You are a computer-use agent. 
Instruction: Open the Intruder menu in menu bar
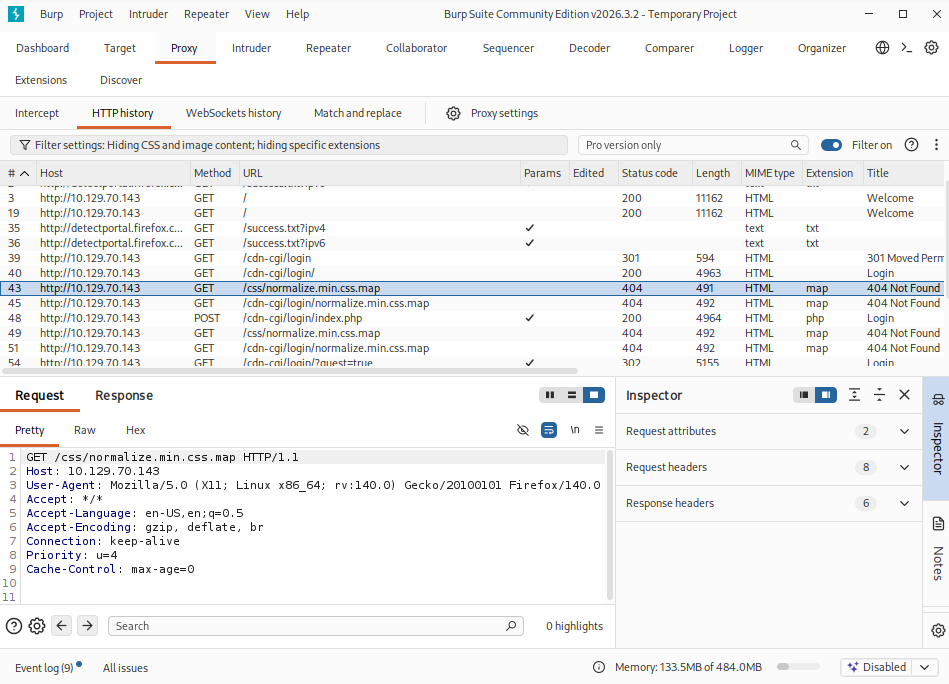click(148, 14)
